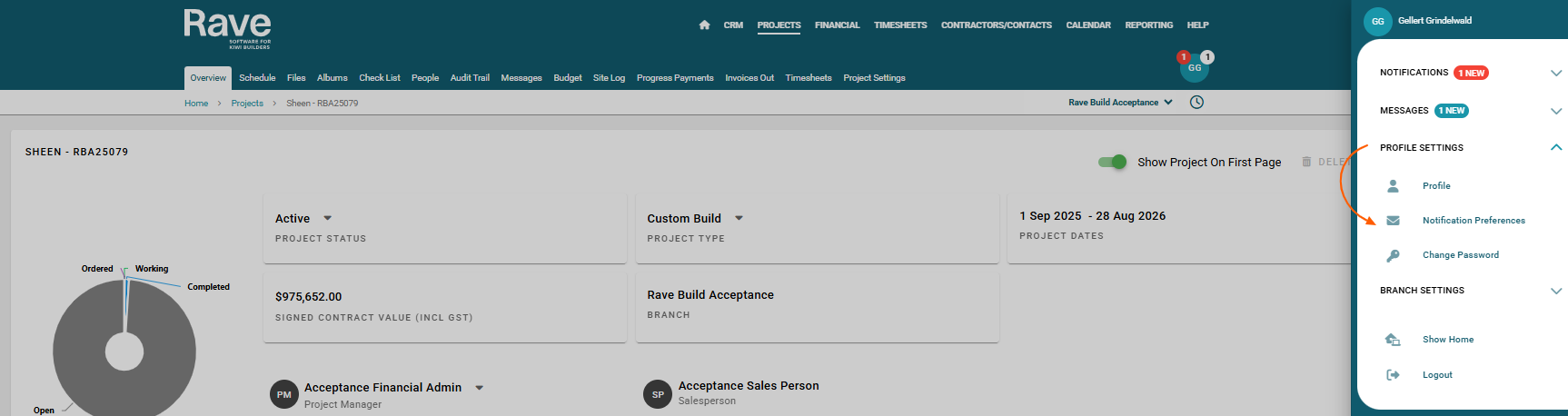The image size is (1568, 416).
Task: Expand the Messages section
Action: coord(1556,111)
